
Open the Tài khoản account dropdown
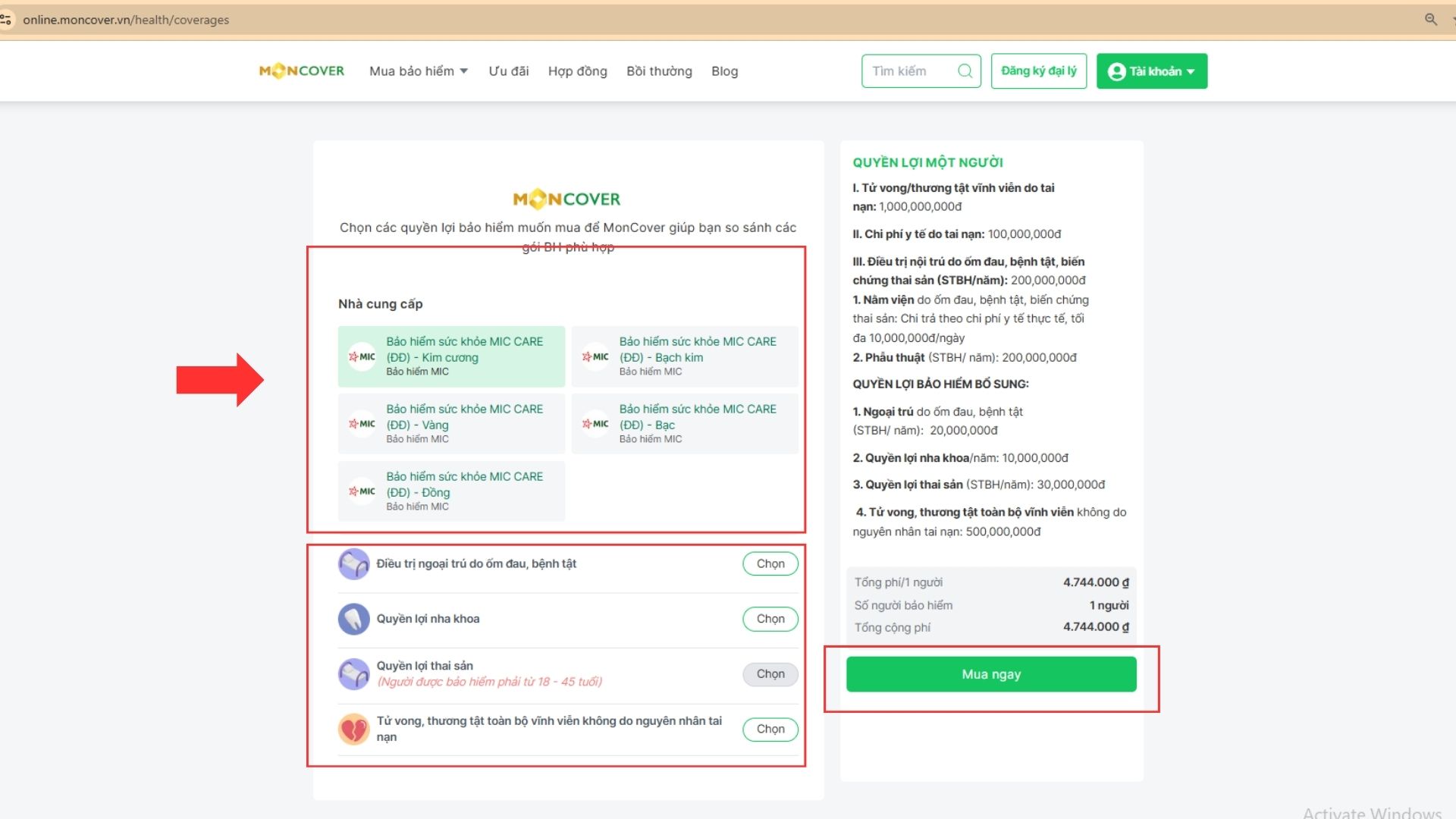[1151, 71]
